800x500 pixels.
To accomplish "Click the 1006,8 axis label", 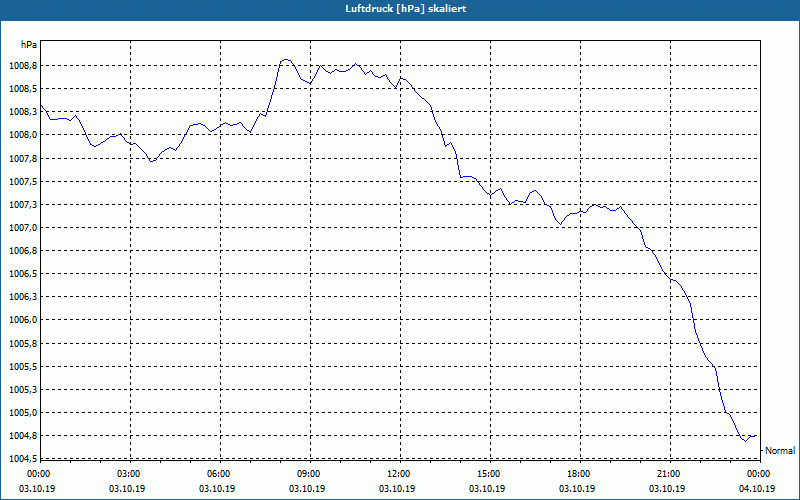I will pyautogui.click(x=23, y=251).
